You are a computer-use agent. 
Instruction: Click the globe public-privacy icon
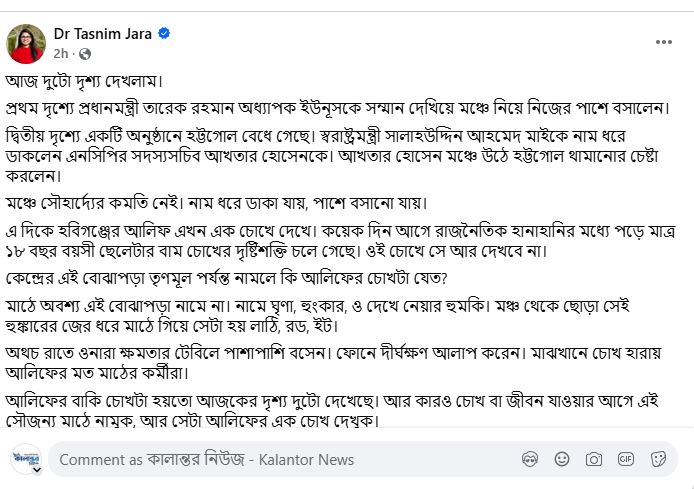[x=85, y=54]
